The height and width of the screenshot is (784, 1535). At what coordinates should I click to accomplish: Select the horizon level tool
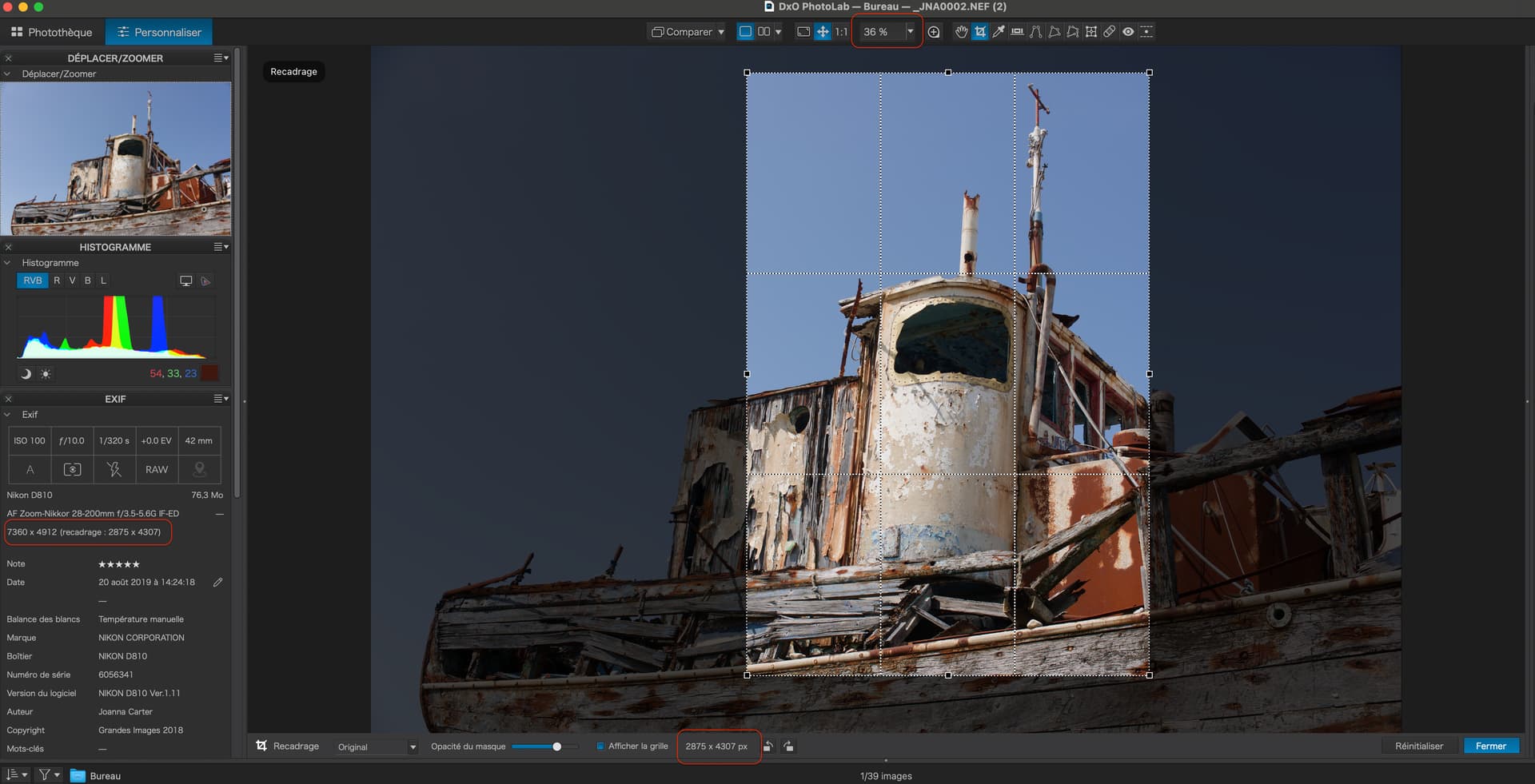pos(1017,32)
